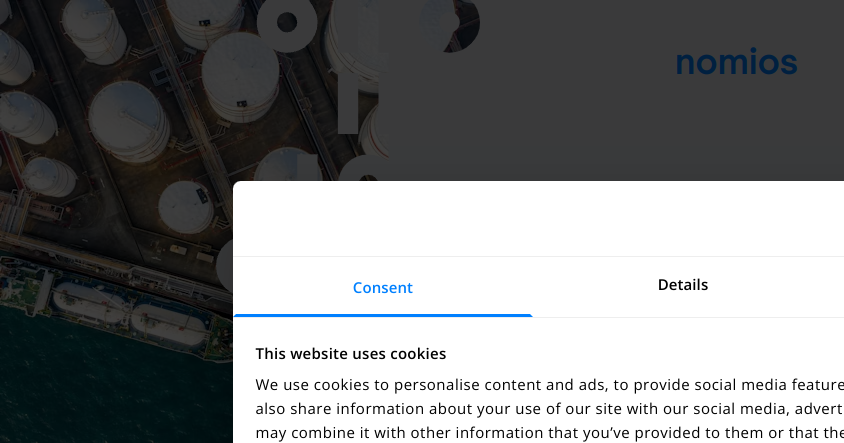844x443 pixels.
Task: Open the Consent tab
Action: [x=383, y=287]
